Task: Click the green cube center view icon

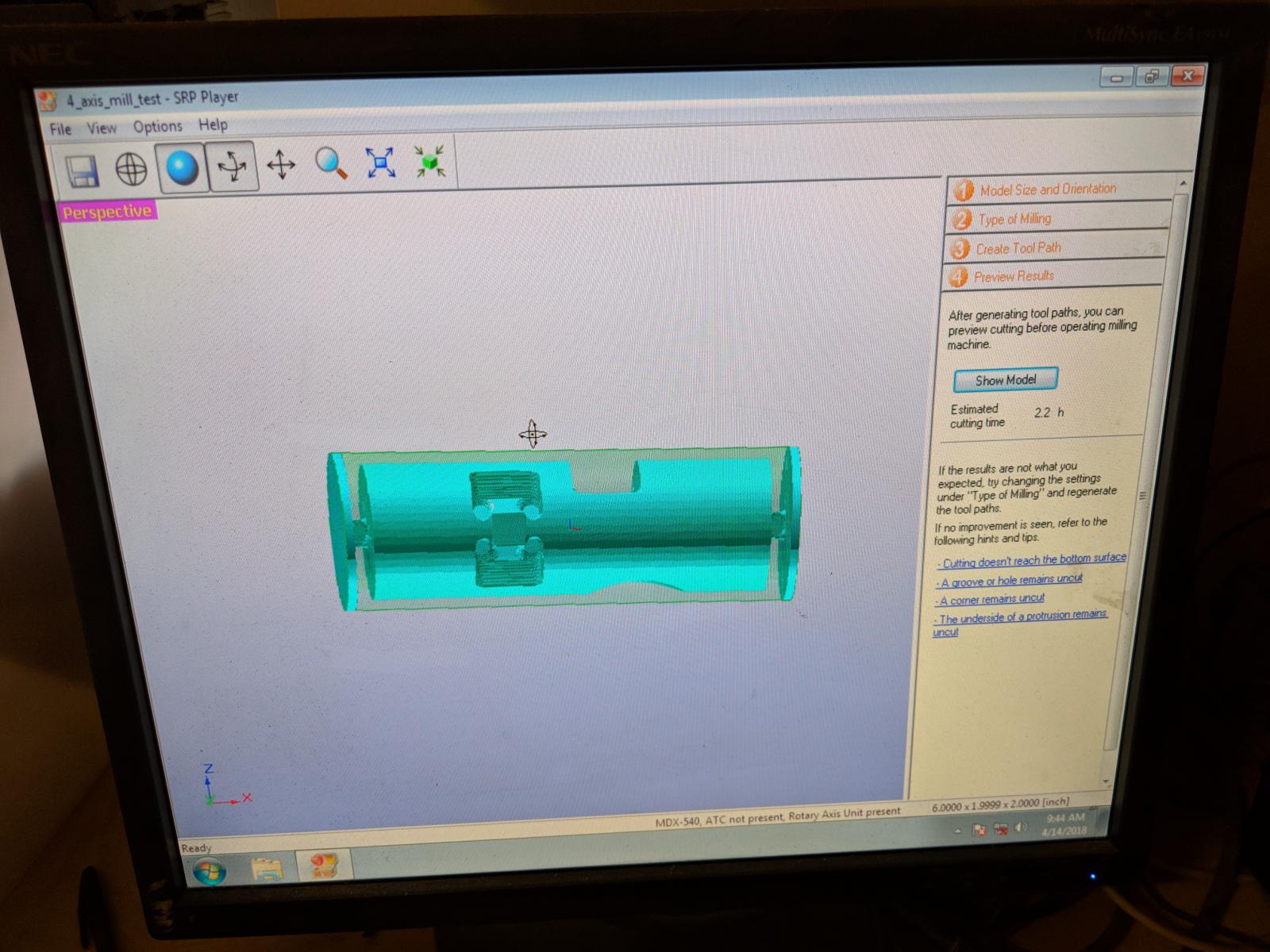Action: (429, 161)
